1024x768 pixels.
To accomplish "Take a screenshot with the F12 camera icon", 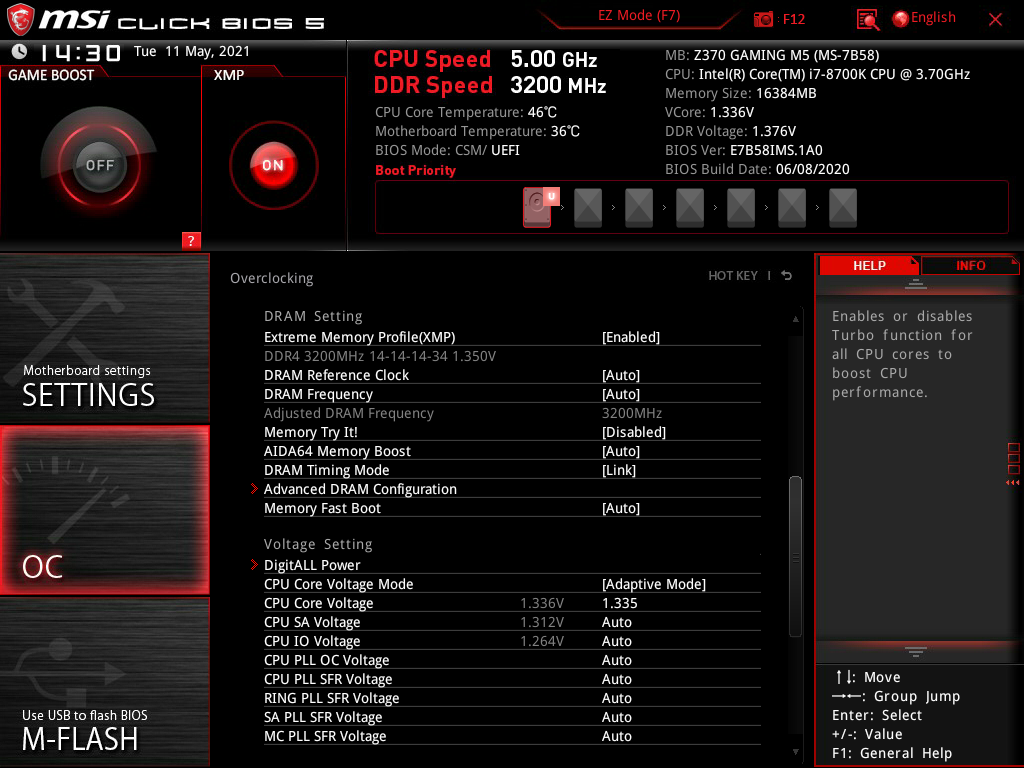I will (763, 20).
